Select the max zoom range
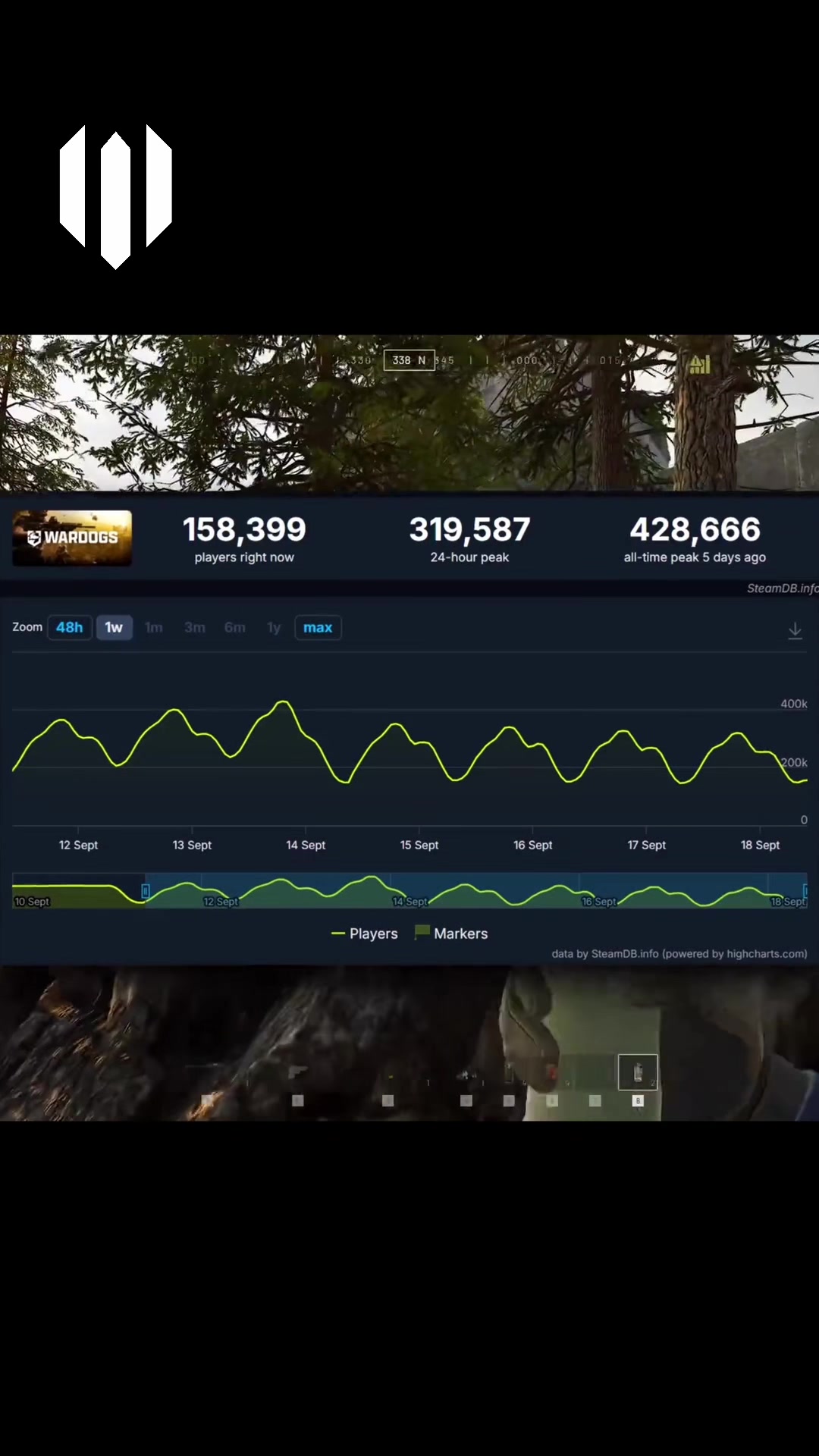Image resolution: width=819 pixels, height=1456 pixels. click(x=318, y=627)
